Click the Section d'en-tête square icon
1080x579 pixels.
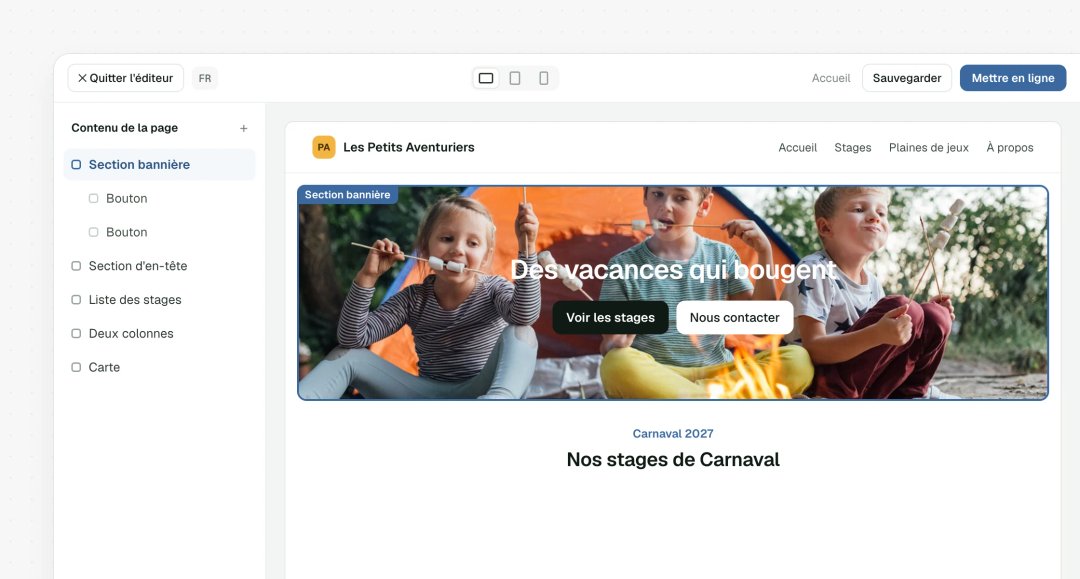click(x=76, y=266)
